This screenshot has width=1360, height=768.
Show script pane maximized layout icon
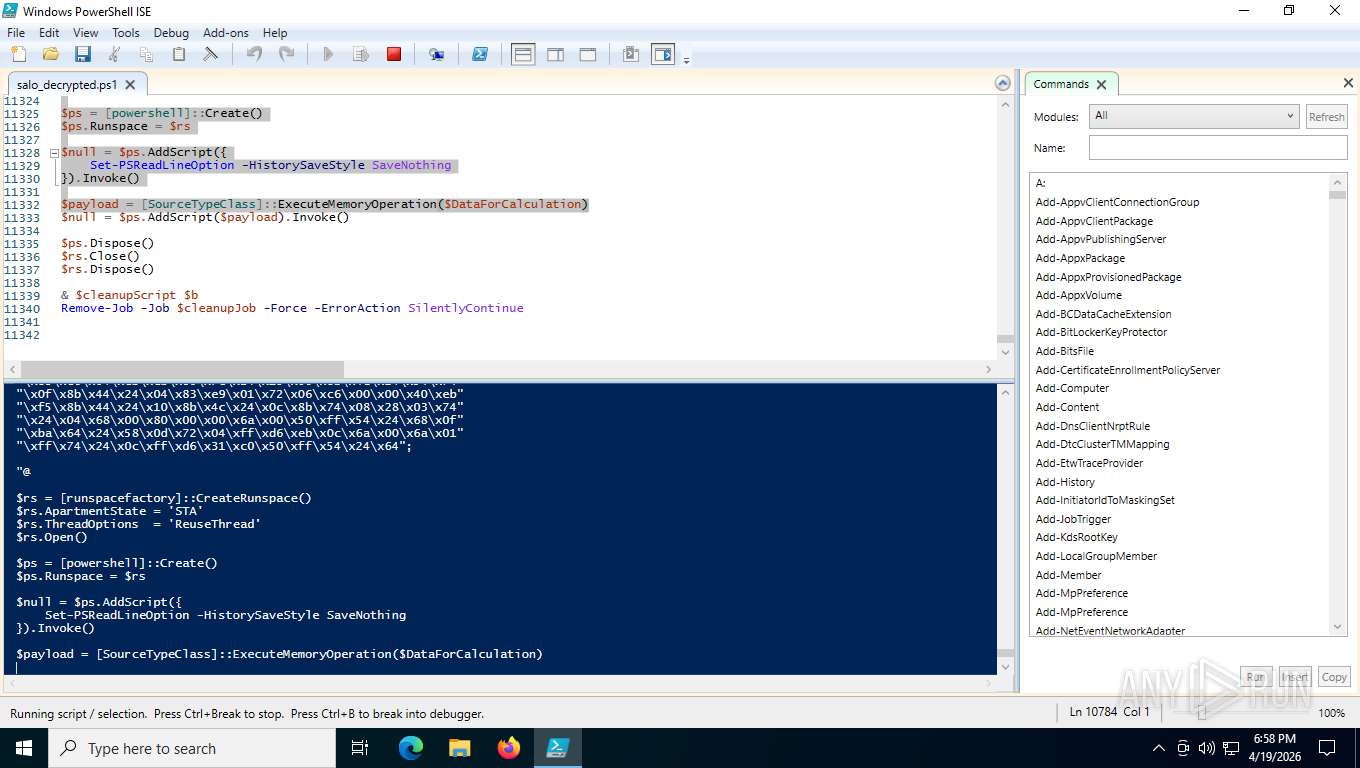tap(588, 54)
